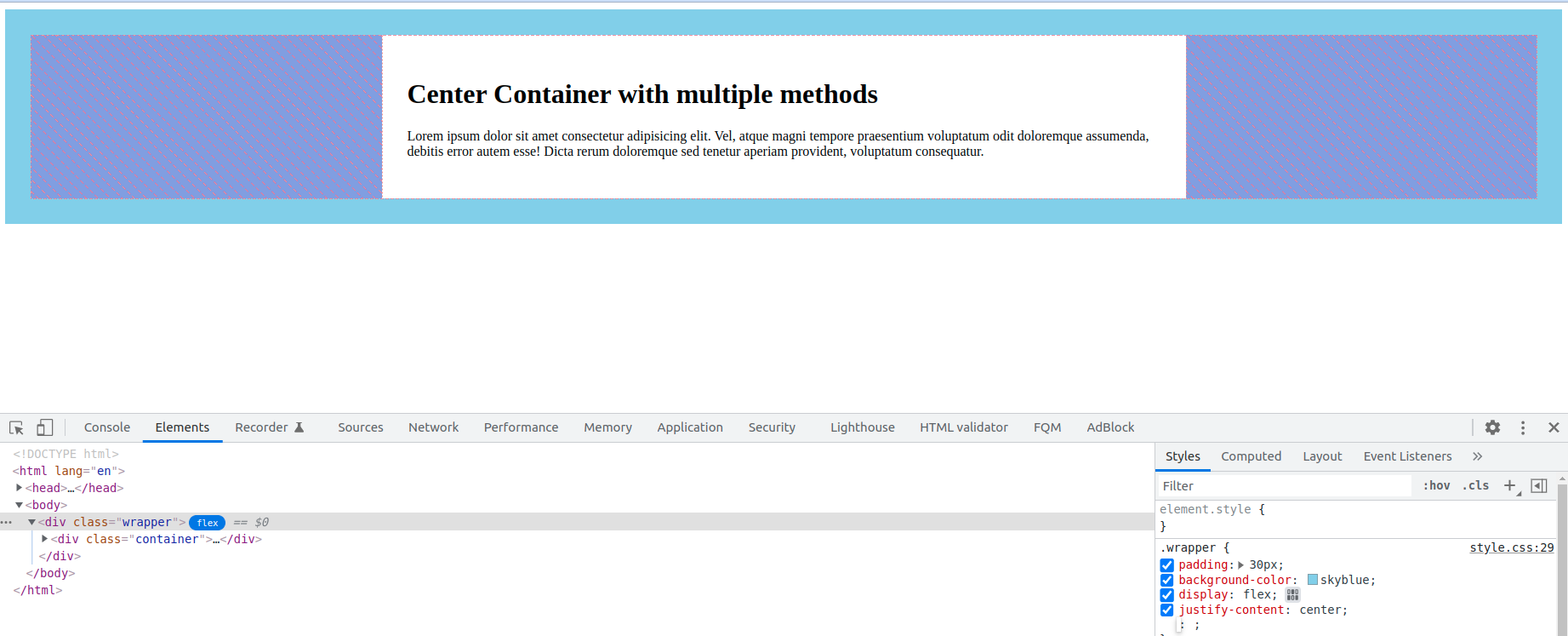Select the Elements tab
The height and width of the screenshot is (636, 1568).
coord(182,427)
